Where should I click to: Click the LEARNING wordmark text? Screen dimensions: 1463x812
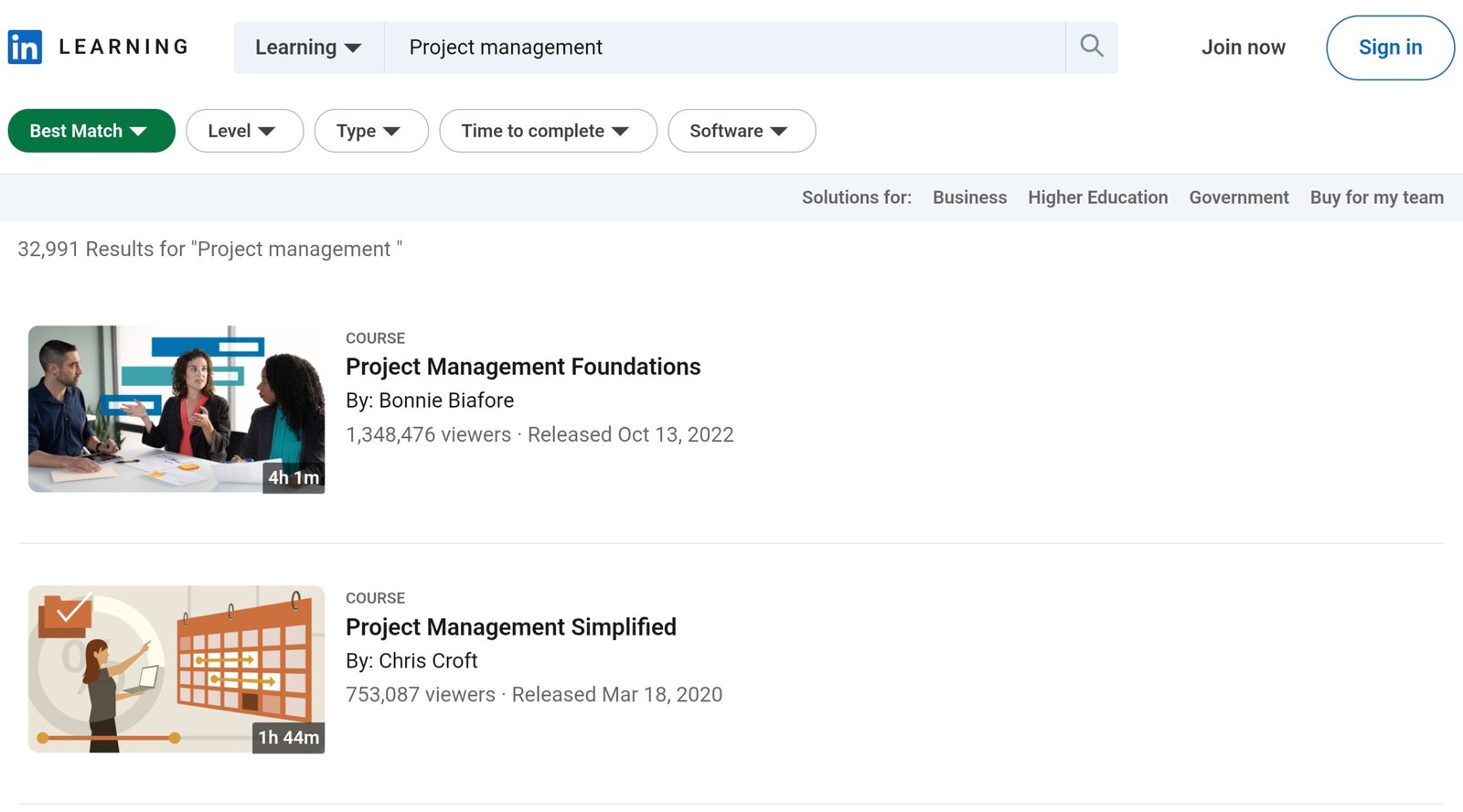(123, 47)
